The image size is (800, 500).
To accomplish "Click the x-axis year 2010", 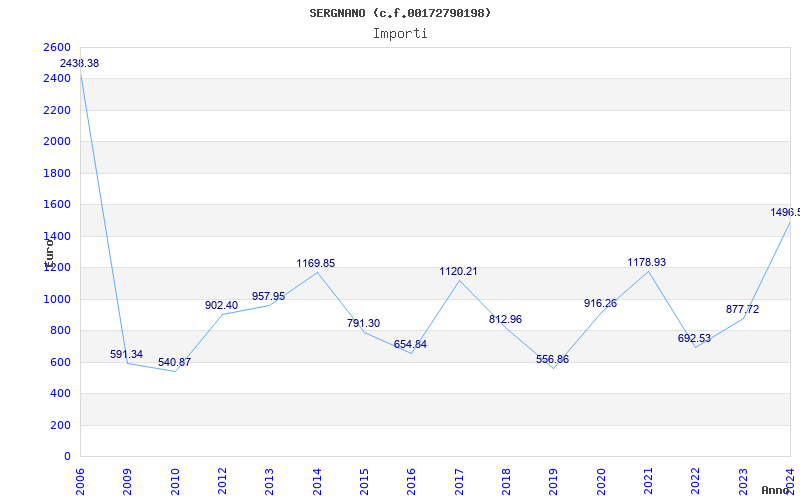I will pos(175,481).
